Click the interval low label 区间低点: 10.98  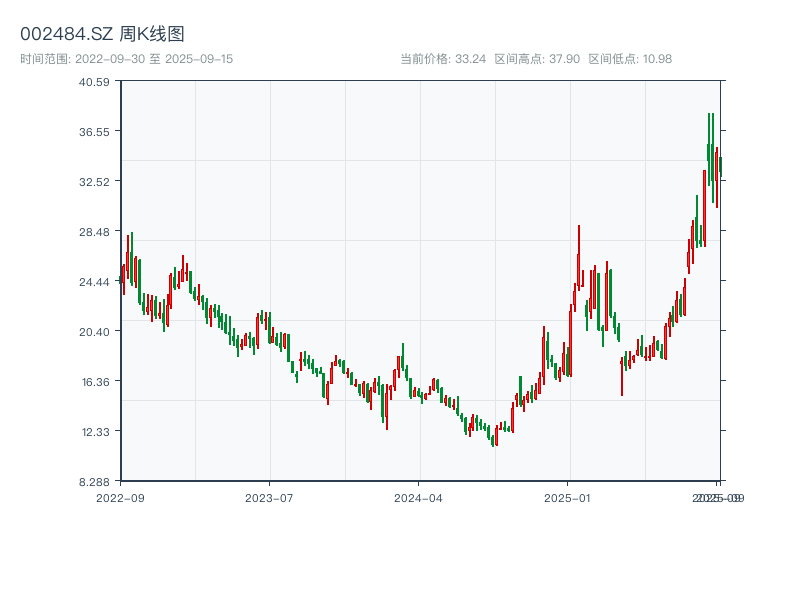pyautogui.click(x=630, y=59)
